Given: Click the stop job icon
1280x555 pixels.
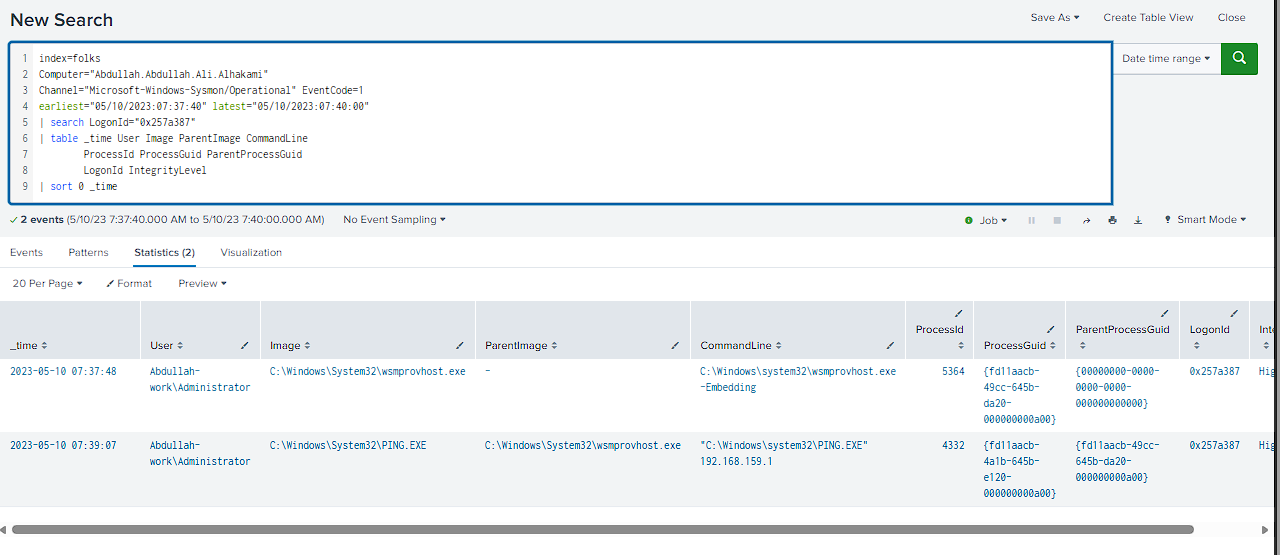Looking at the screenshot, I should click(1057, 220).
